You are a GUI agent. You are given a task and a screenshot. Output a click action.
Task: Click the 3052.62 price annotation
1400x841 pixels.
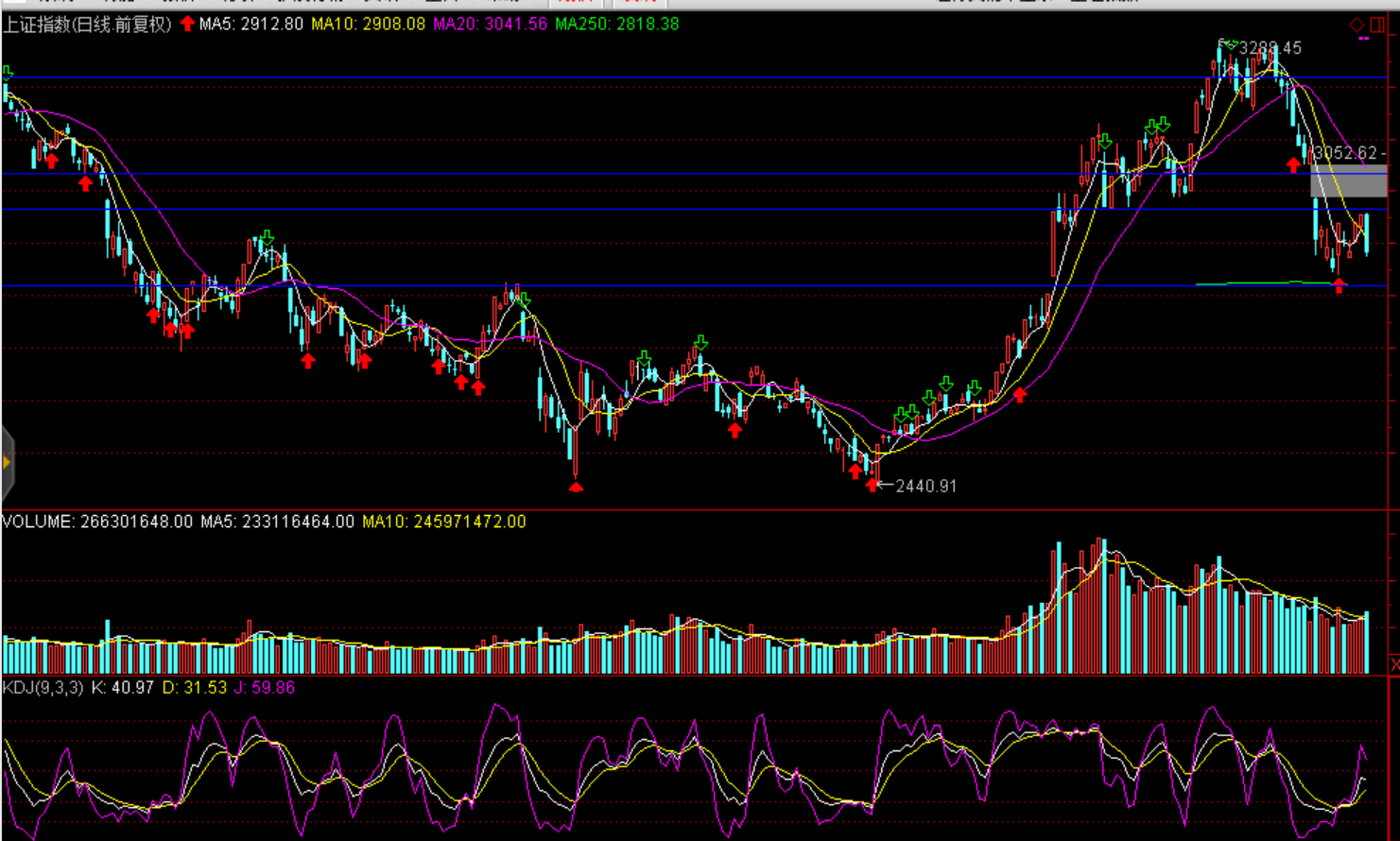click(x=1345, y=153)
